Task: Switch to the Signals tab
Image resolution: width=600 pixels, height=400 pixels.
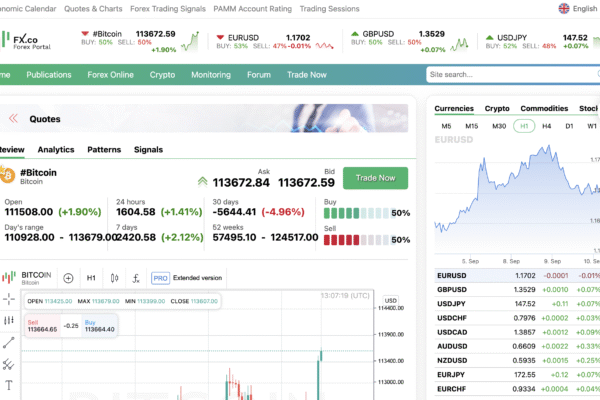Action: 148,150
